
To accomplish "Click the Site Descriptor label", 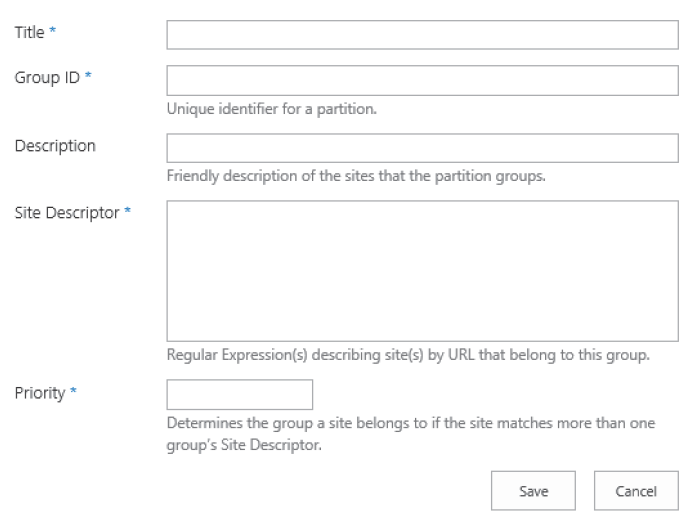I will pos(66,213).
